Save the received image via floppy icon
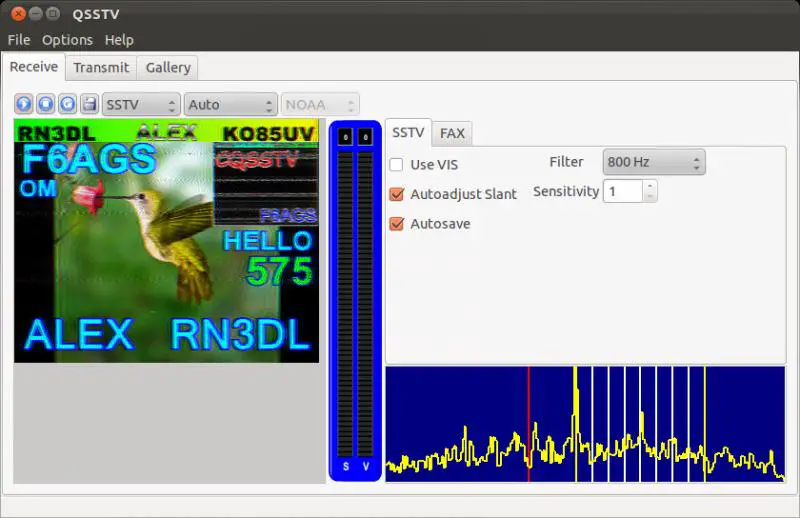Viewport: 800px width, 518px height. (89, 104)
